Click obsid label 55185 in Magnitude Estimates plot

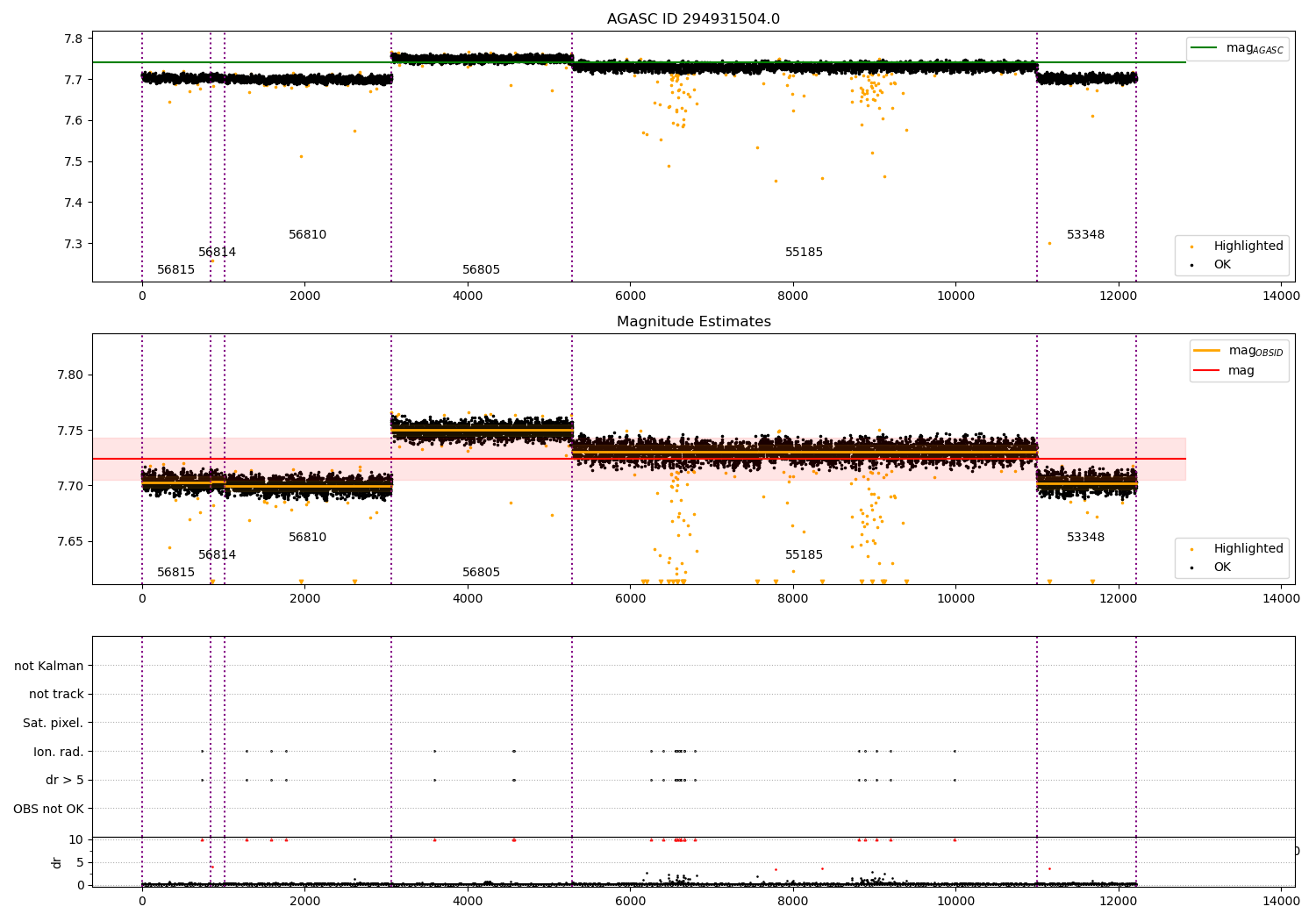coord(804,555)
